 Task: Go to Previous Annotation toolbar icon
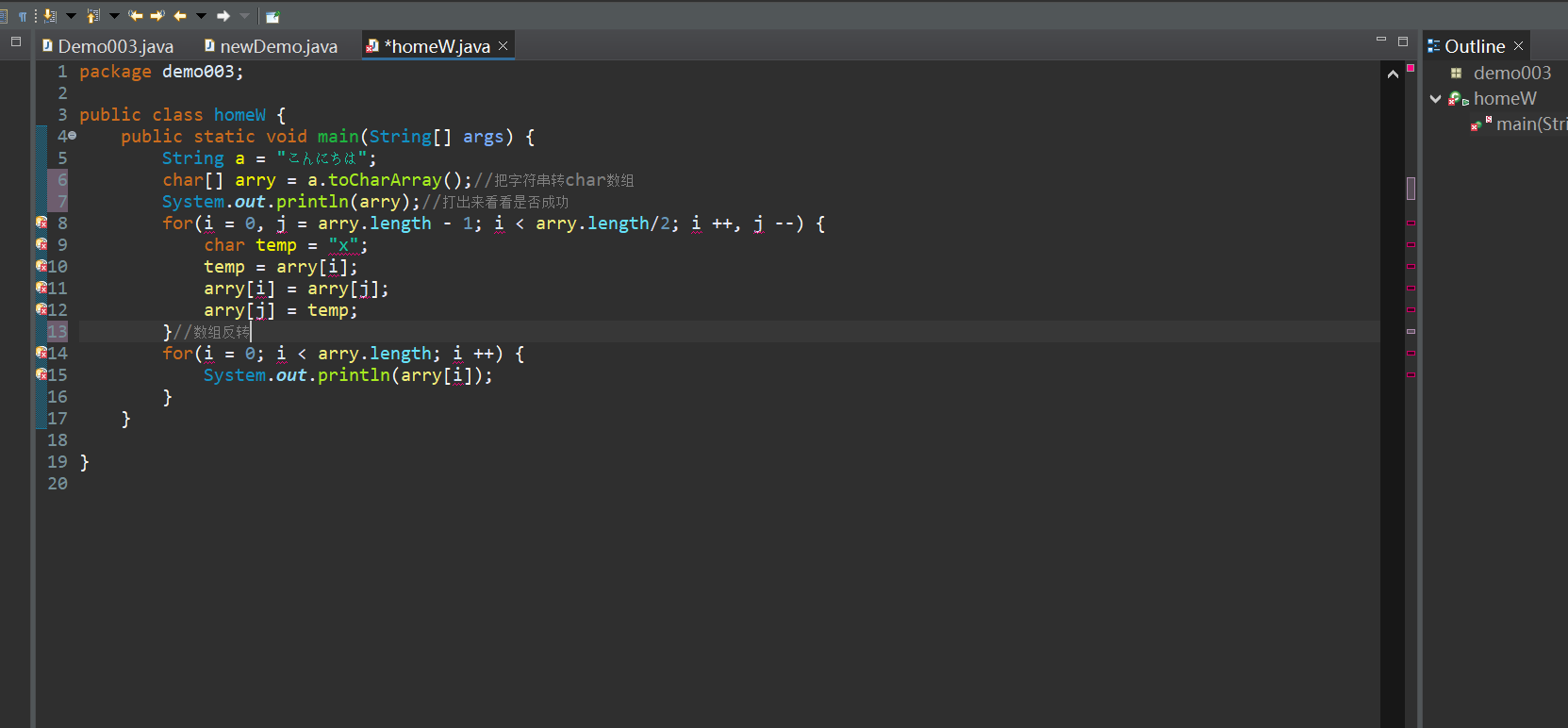point(93,16)
